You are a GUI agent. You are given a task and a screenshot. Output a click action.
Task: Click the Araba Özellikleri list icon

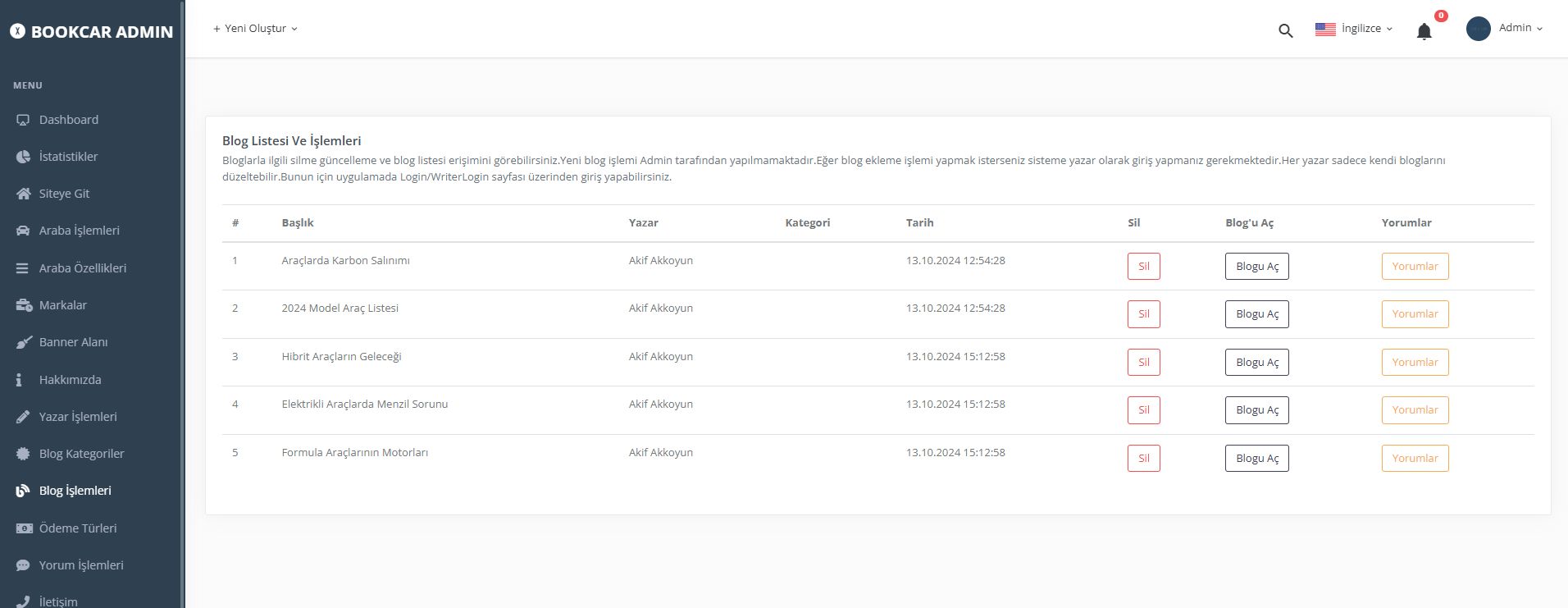pos(23,268)
